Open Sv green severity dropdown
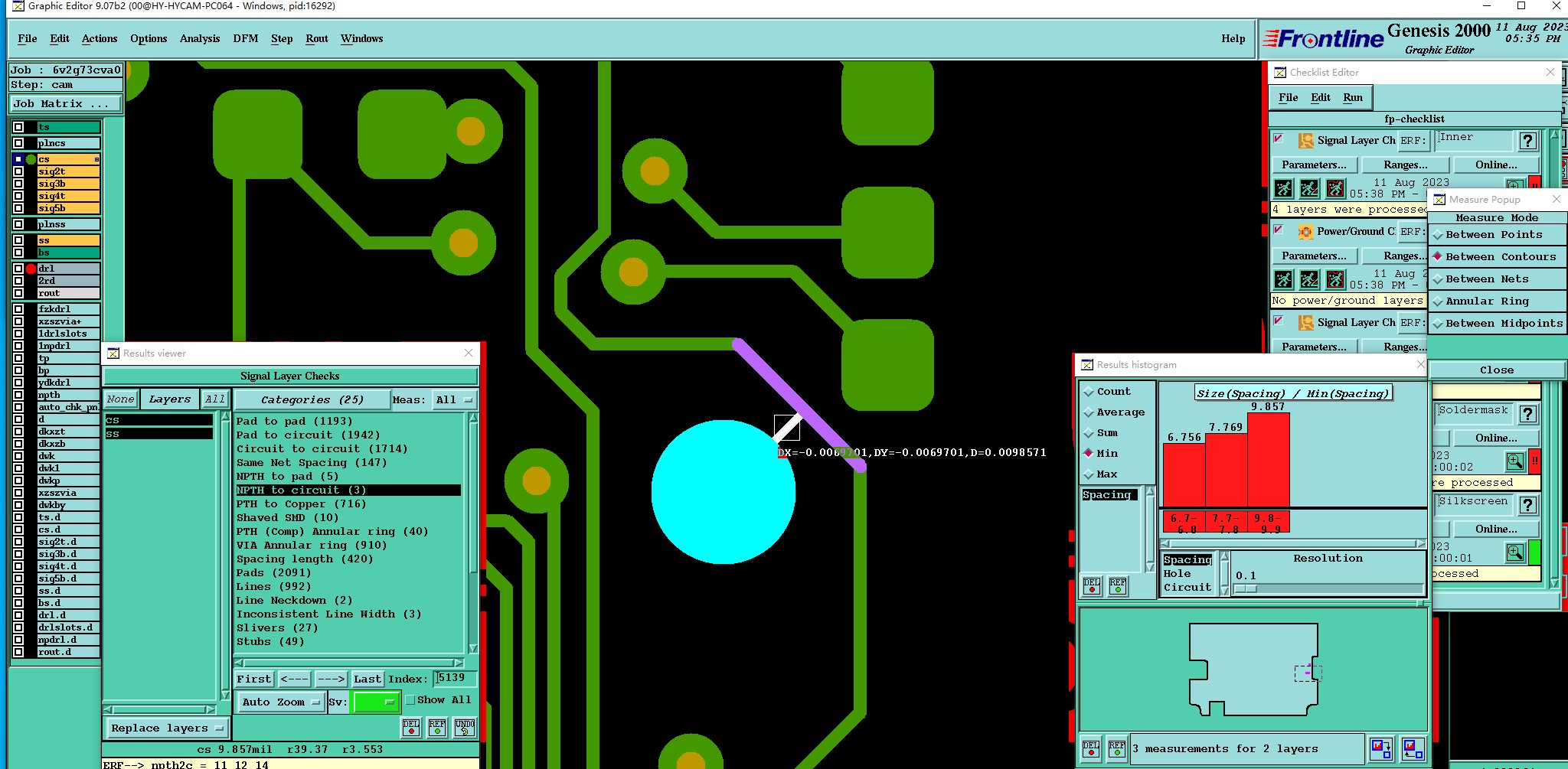1568x769 pixels. tap(375, 702)
